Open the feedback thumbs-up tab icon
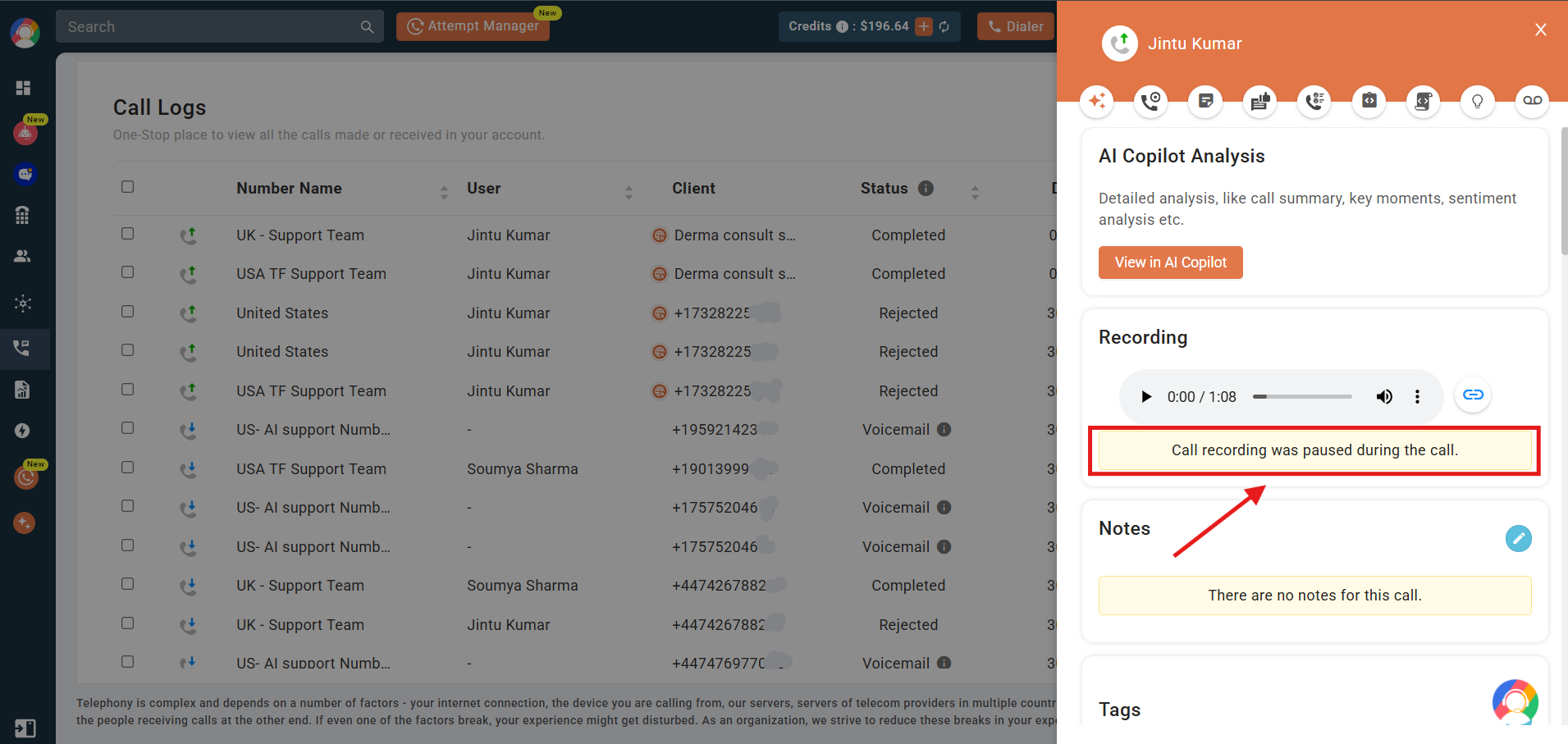The height and width of the screenshot is (744, 1568). point(1260,101)
